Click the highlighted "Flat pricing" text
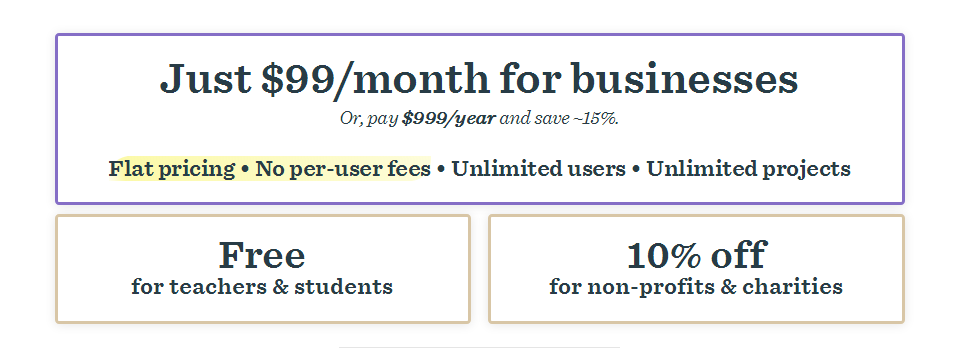This screenshot has width=968, height=364. [x=172, y=168]
